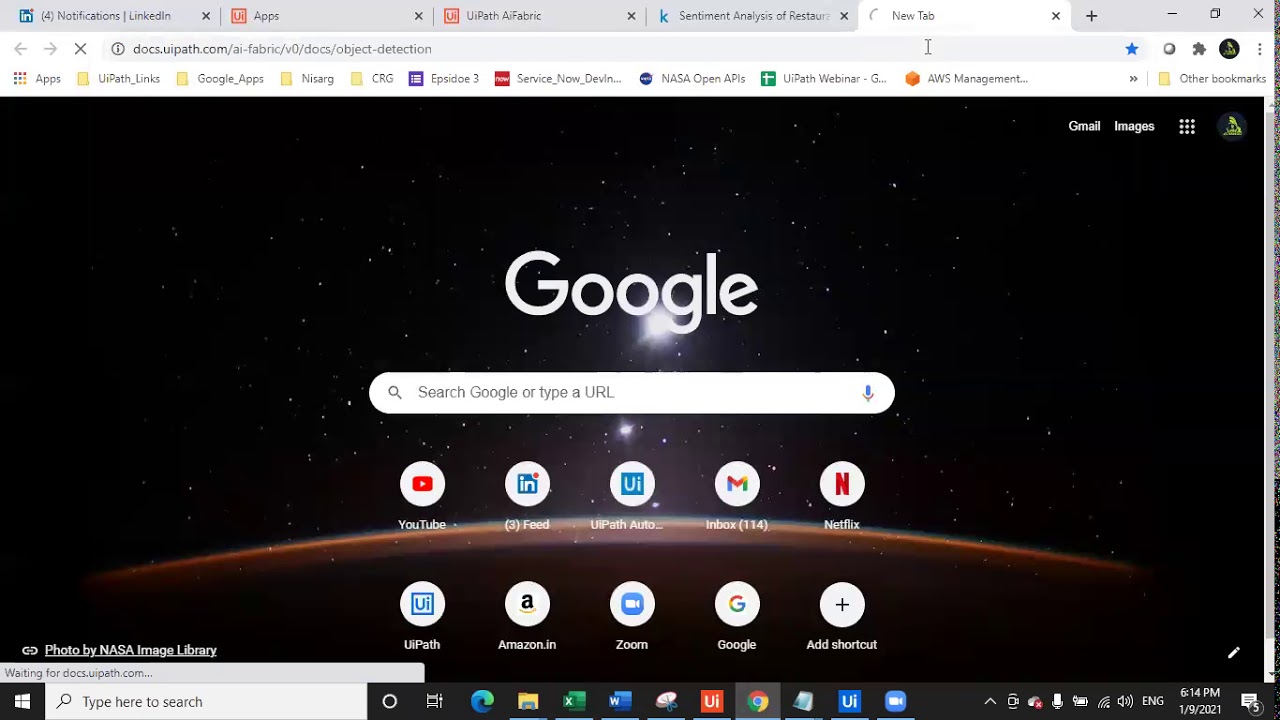Click the Google search box
The image size is (1280, 720).
632,393
